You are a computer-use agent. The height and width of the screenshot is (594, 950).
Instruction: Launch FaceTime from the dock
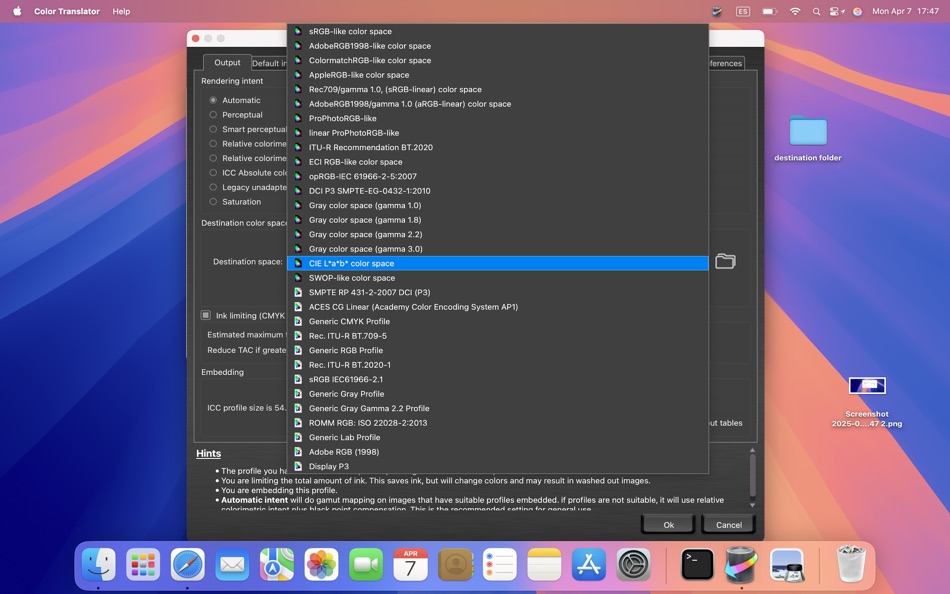coord(366,565)
